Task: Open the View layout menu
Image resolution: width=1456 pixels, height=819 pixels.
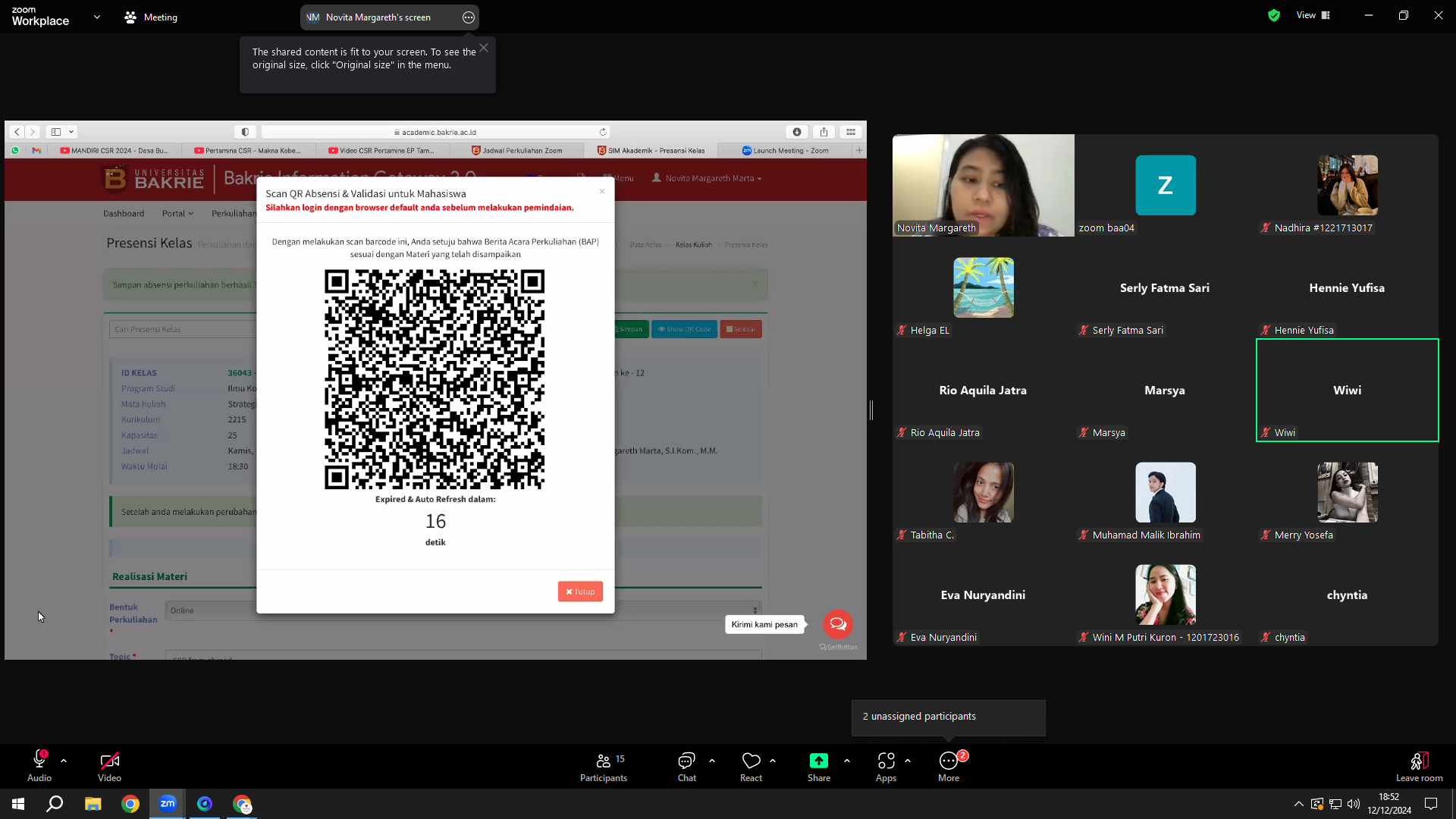Action: pyautogui.click(x=1313, y=15)
